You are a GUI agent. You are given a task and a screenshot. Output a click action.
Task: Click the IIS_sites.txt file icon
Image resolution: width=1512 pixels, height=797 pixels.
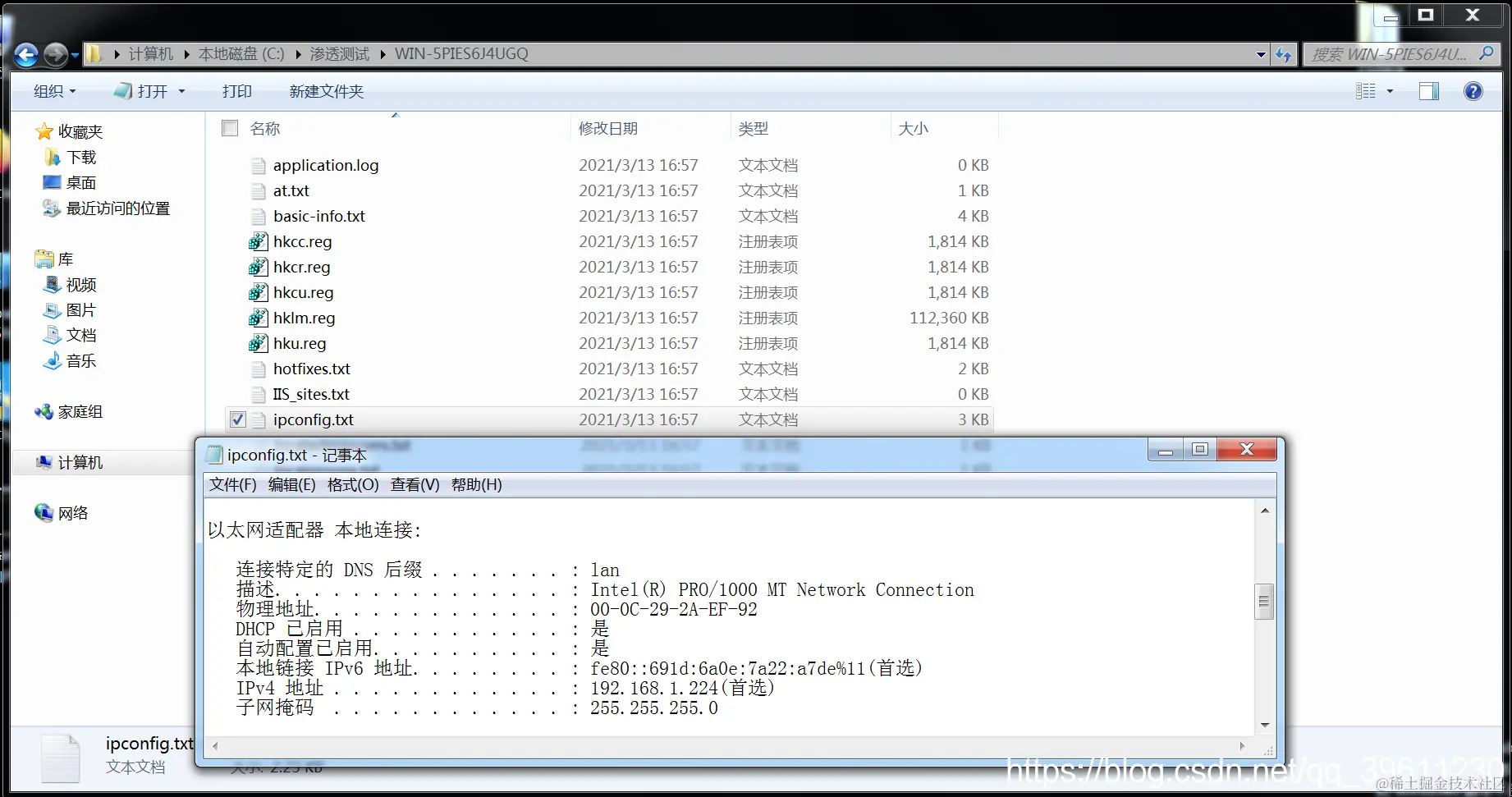click(259, 395)
